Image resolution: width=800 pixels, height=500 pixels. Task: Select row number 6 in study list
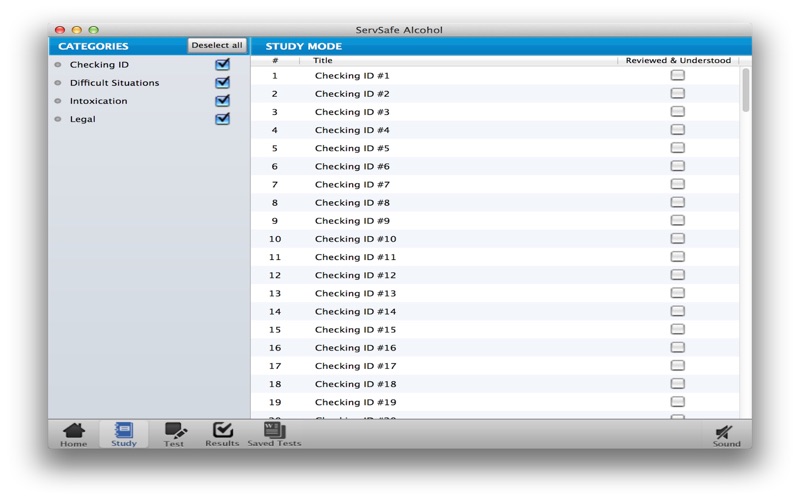coord(495,166)
